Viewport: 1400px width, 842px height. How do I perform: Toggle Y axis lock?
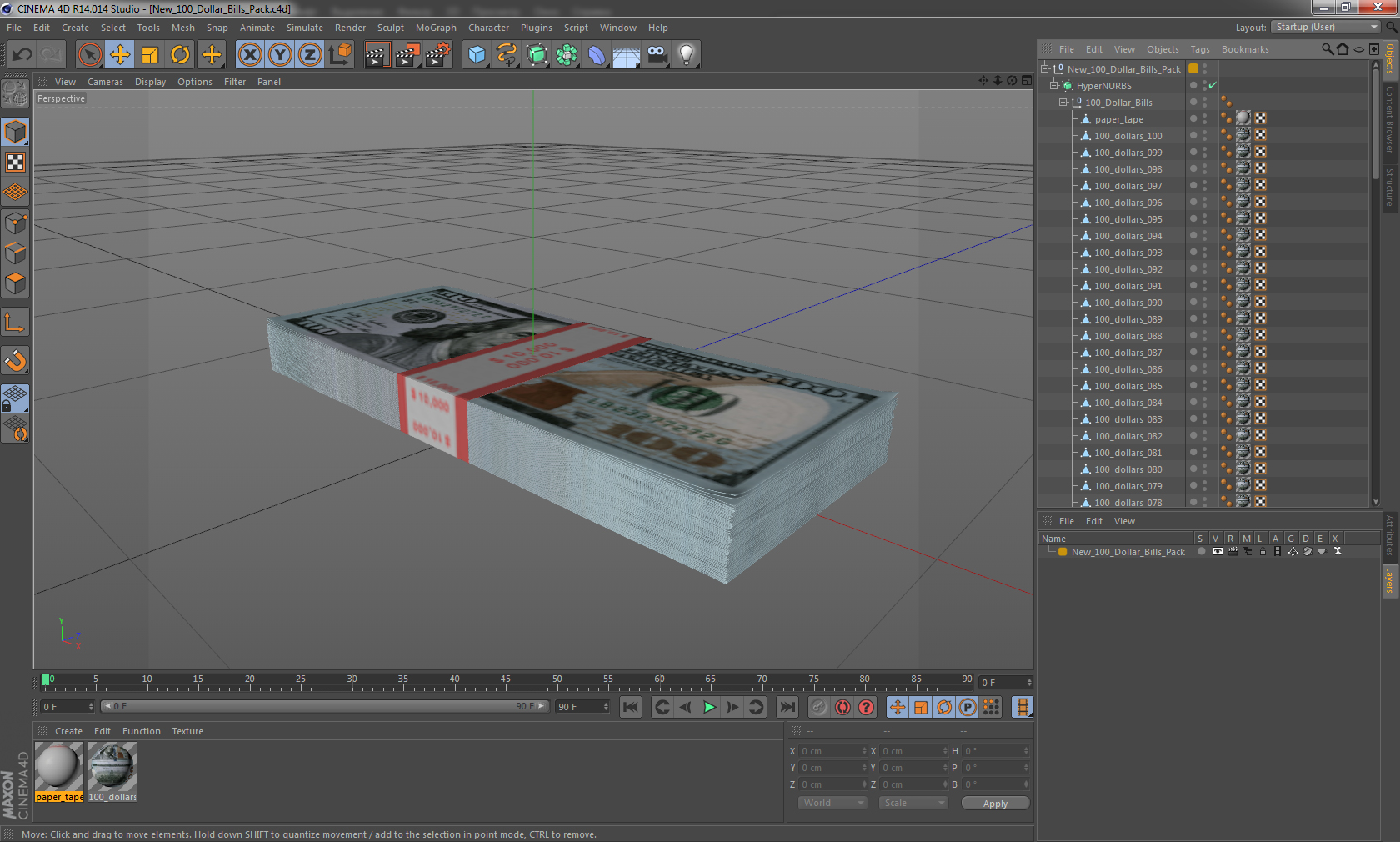pos(280,55)
